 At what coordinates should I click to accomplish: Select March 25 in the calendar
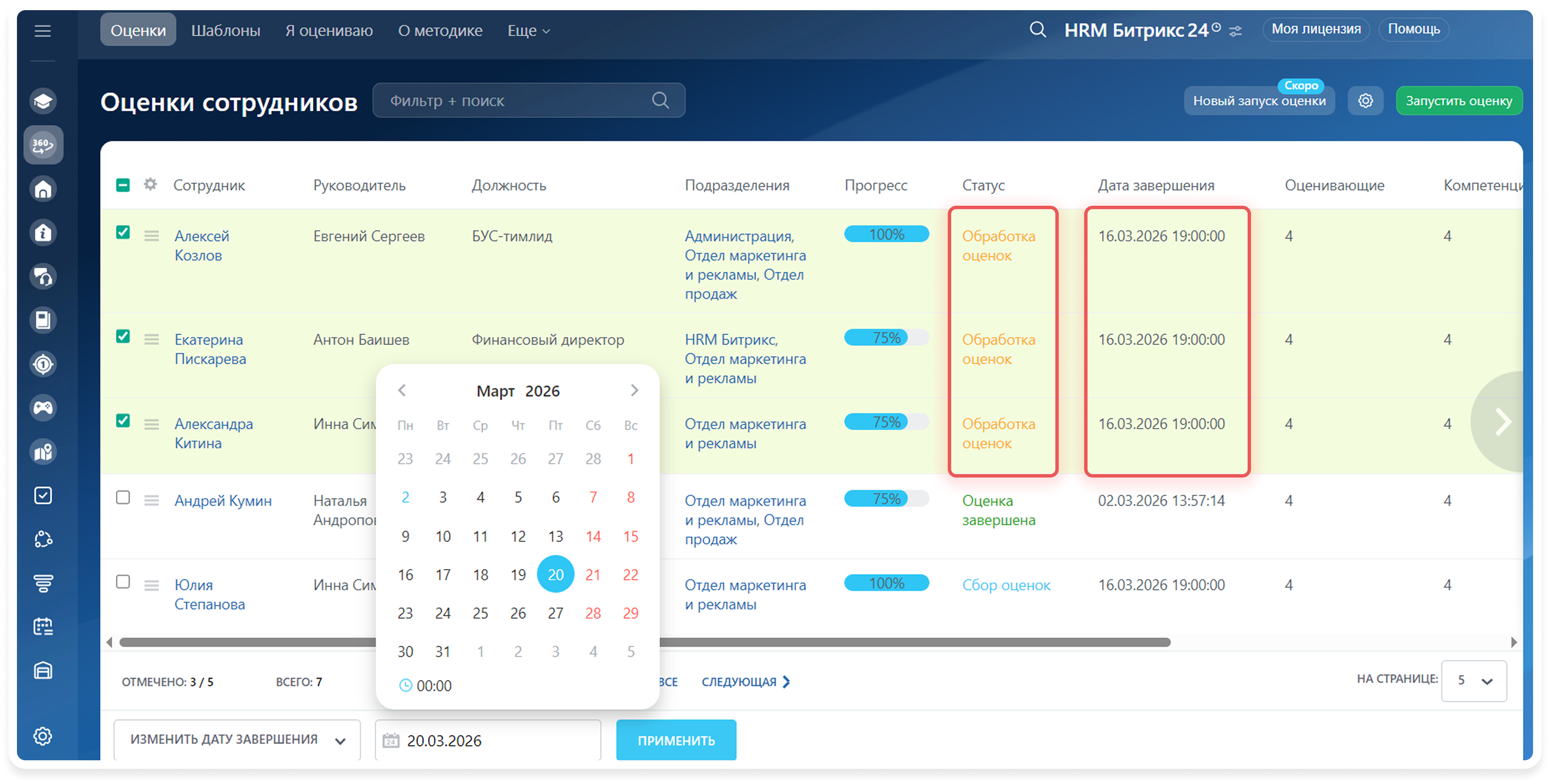point(480,613)
